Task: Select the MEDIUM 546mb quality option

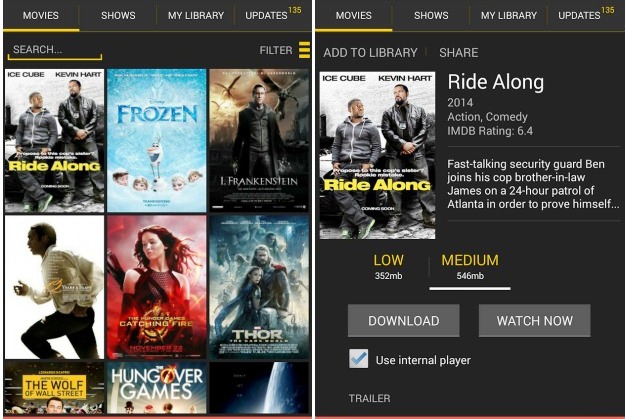Action: coord(470,266)
